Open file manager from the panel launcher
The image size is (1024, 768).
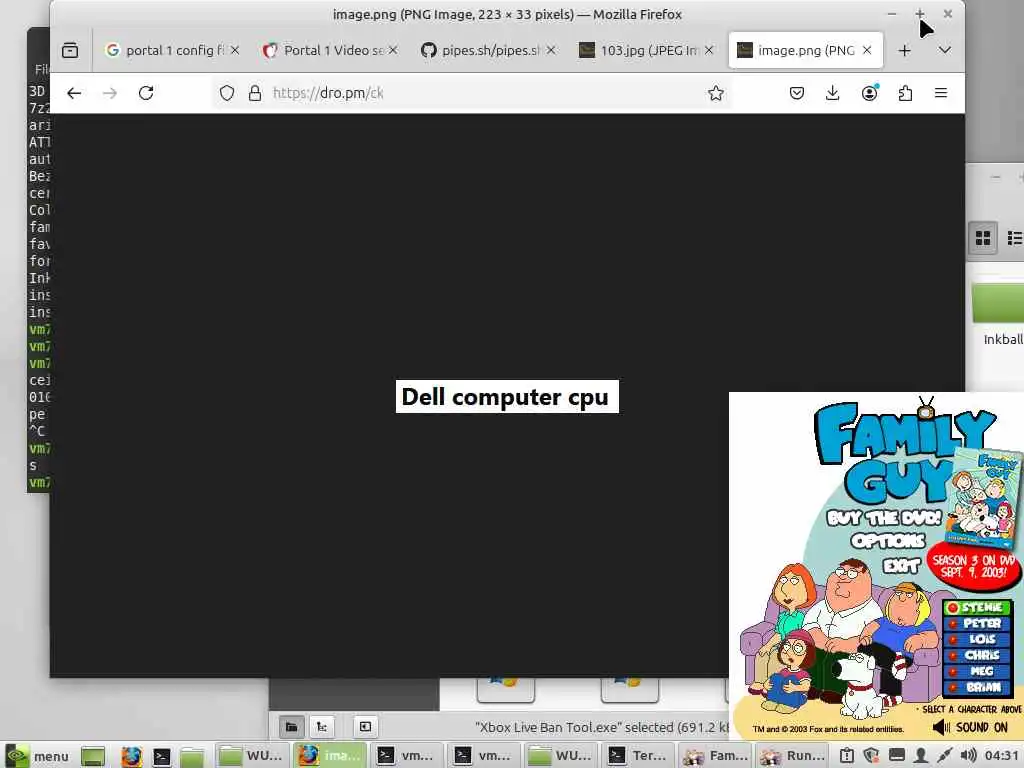[192, 756]
